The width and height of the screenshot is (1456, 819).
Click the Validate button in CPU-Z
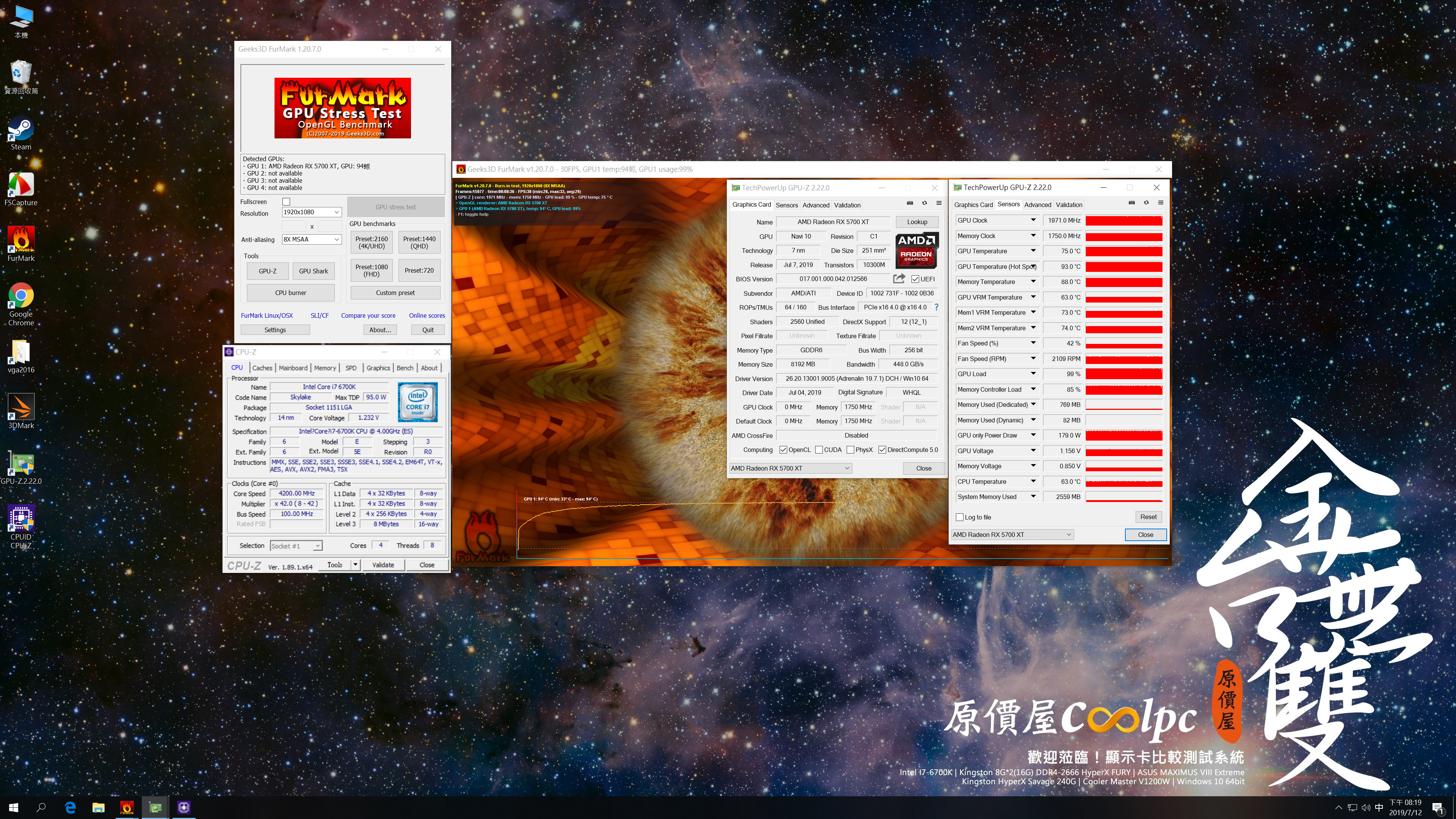pos(383,565)
